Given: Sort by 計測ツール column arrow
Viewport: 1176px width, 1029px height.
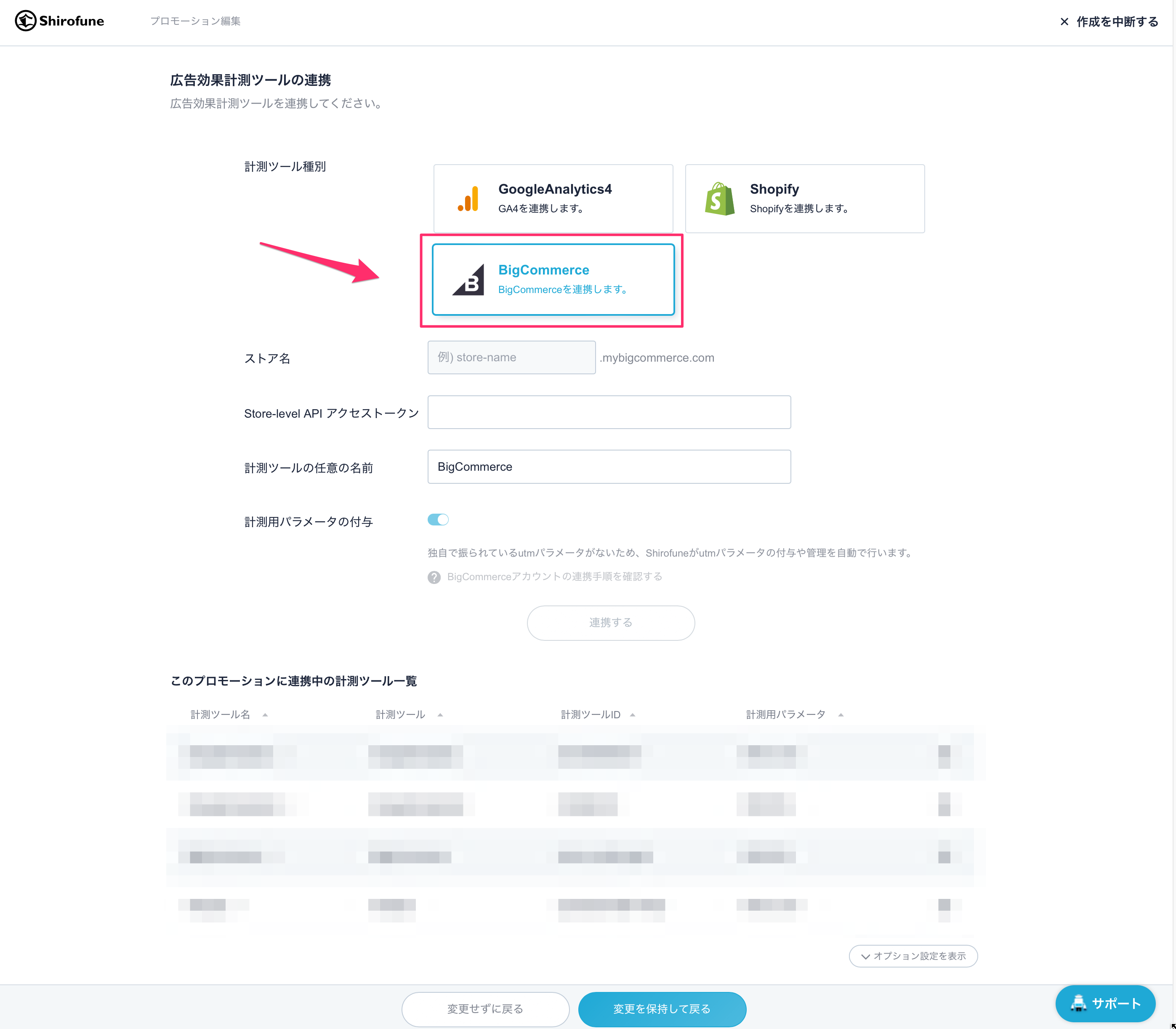Looking at the screenshot, I should 440,715.
